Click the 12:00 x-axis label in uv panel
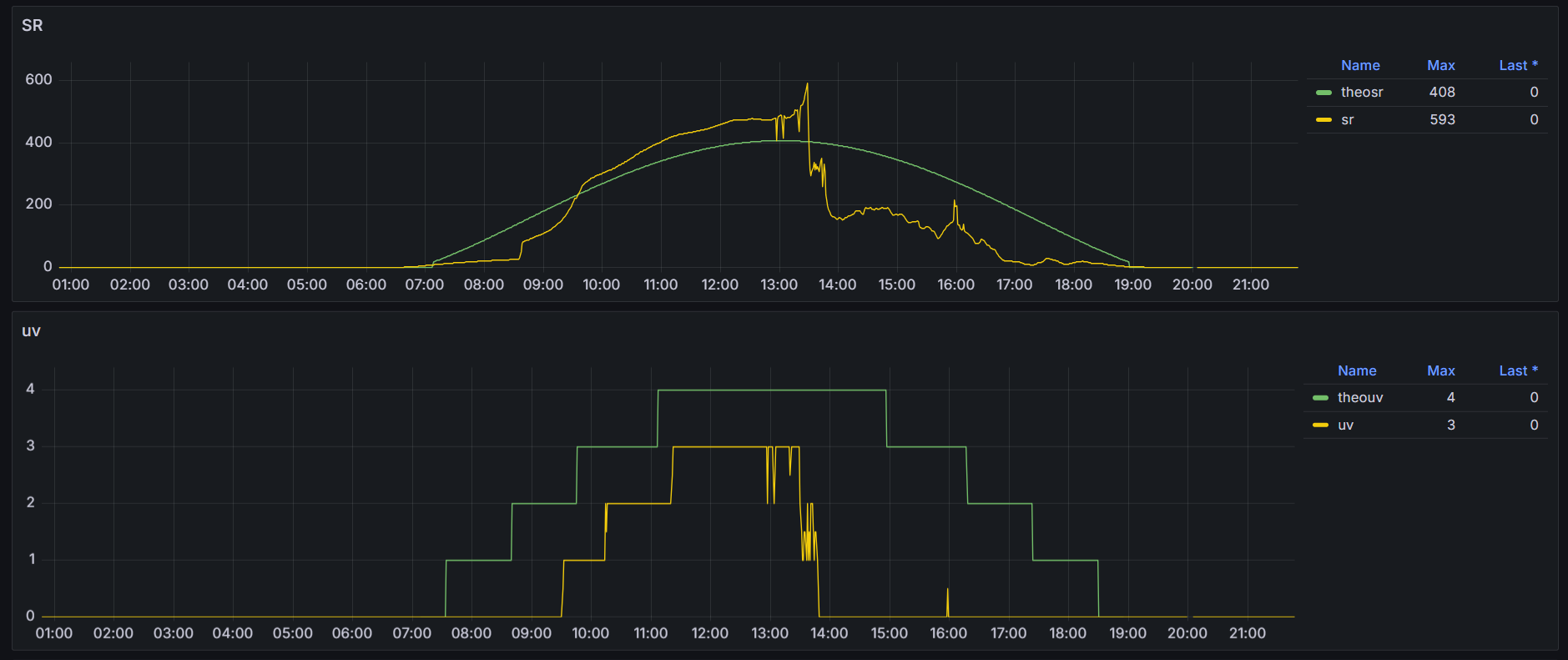The image size is (1568, 660). (x=709, y=633)
